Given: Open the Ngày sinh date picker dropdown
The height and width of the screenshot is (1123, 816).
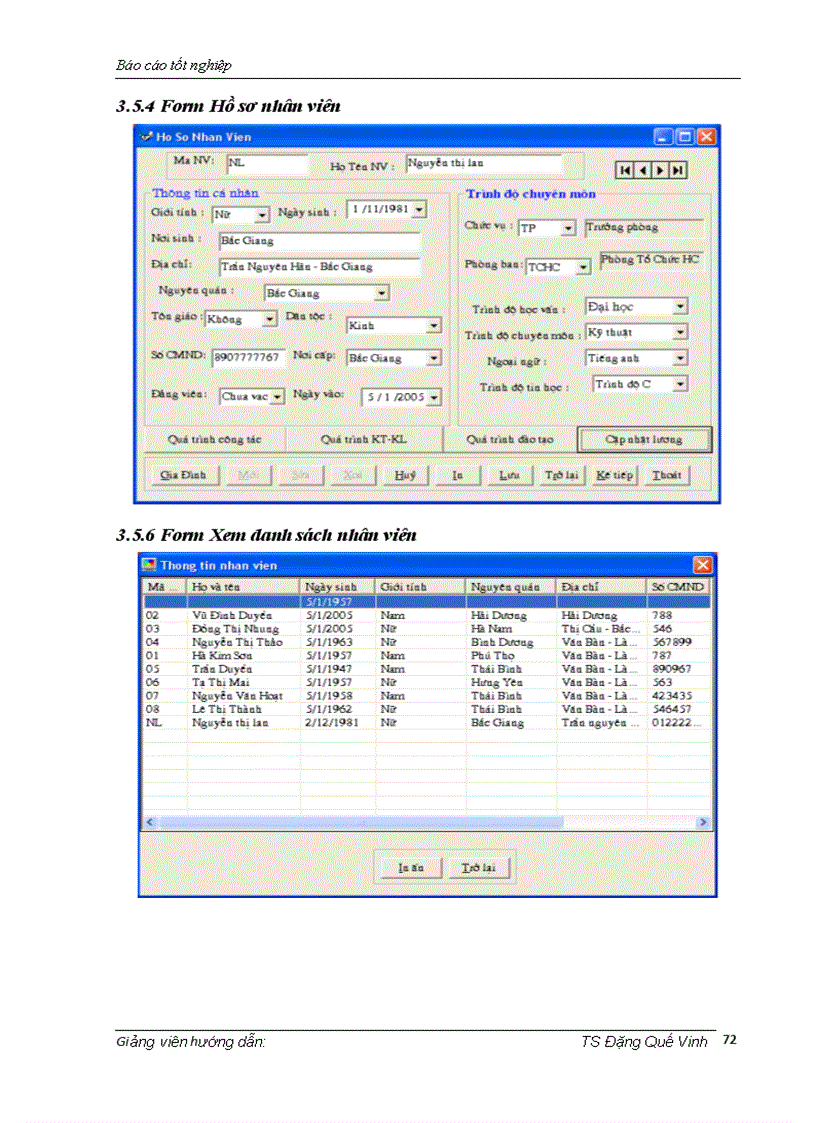Looking at the screenshot, I should tap(420, 209).
